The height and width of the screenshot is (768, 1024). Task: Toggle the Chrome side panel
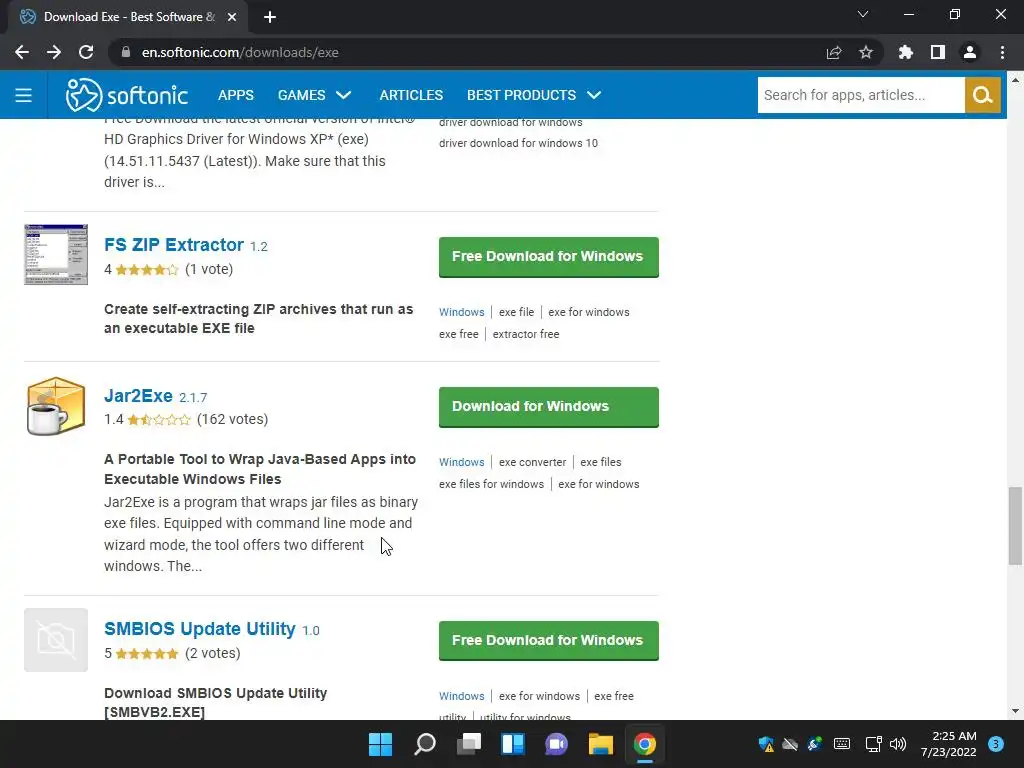(938, 52)
